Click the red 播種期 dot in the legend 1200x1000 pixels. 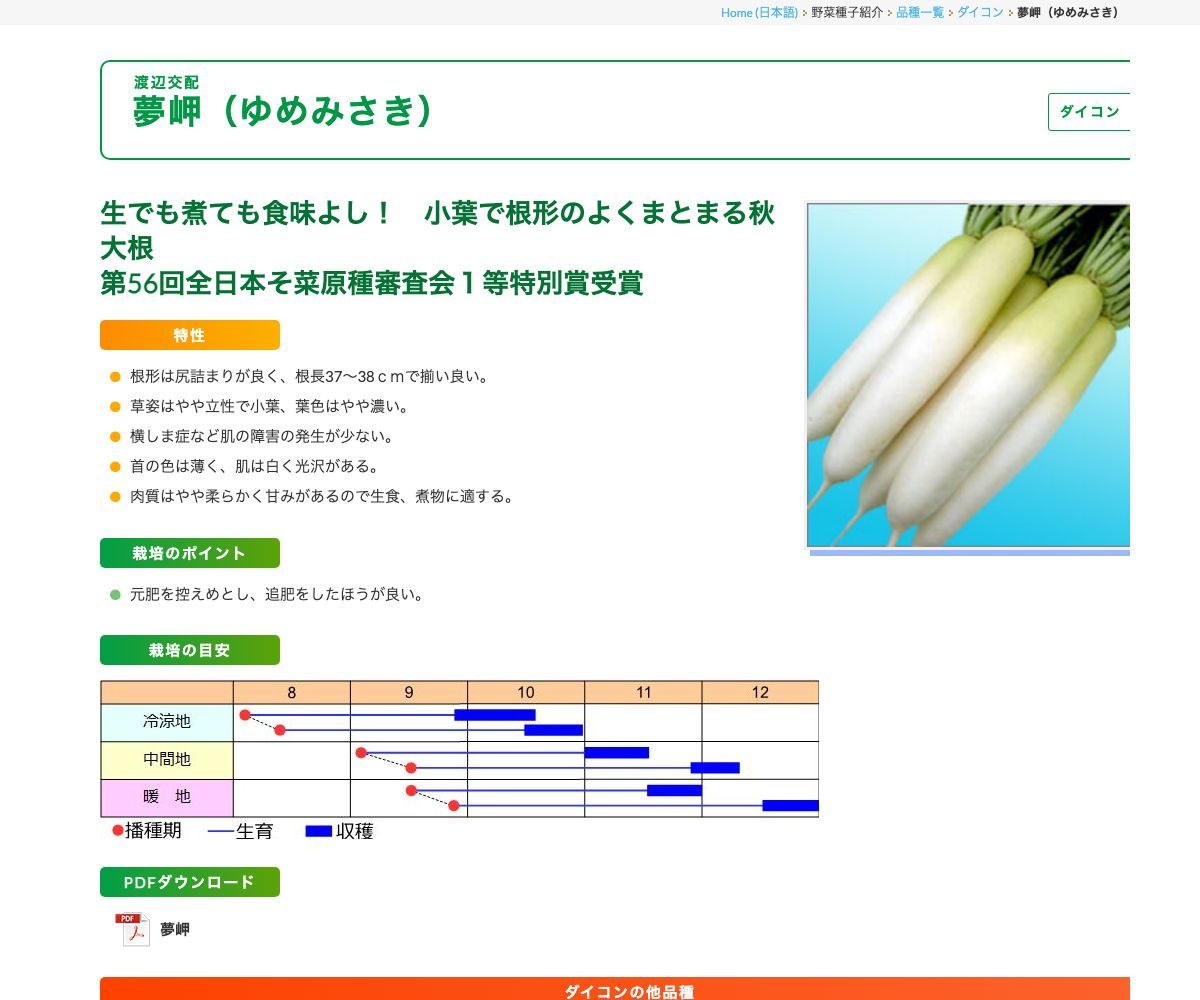[118, 830]
